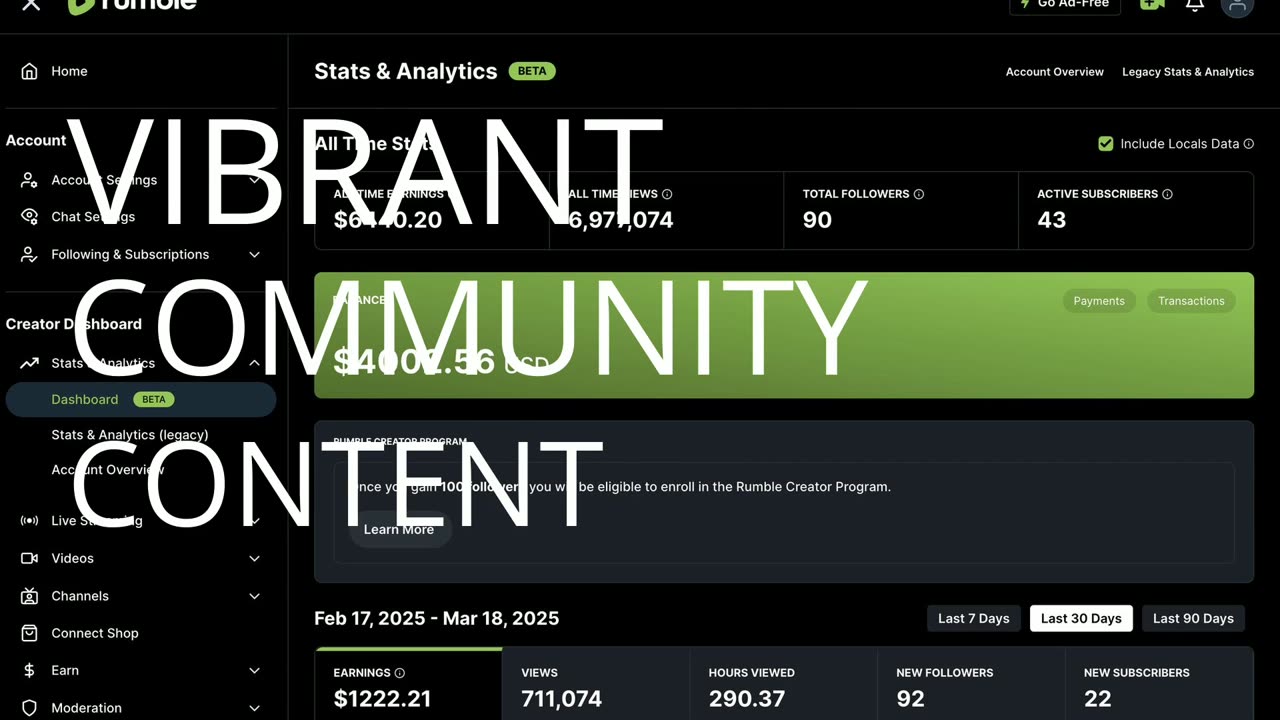Image resolution: width=1280 pixels, height=720 pixels.
Task: Click info icon next to Total Followers
Action: (919, 194)
